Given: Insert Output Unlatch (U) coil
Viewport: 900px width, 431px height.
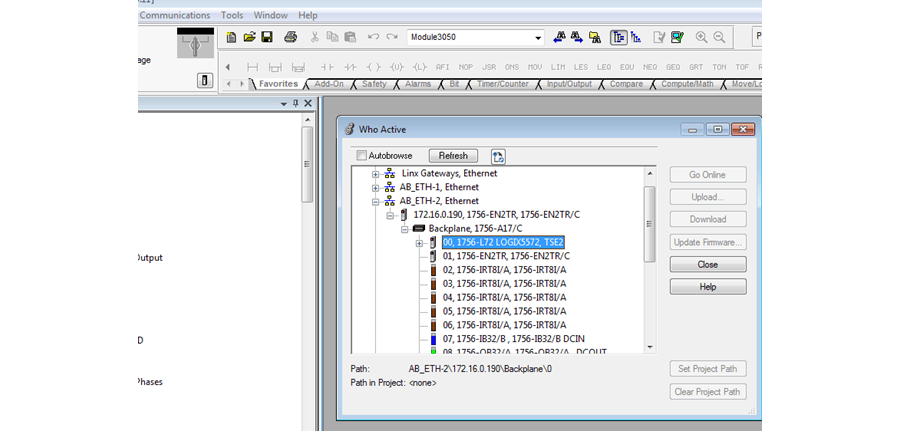Looking at the screenshot, I should [x=397, y=67].
